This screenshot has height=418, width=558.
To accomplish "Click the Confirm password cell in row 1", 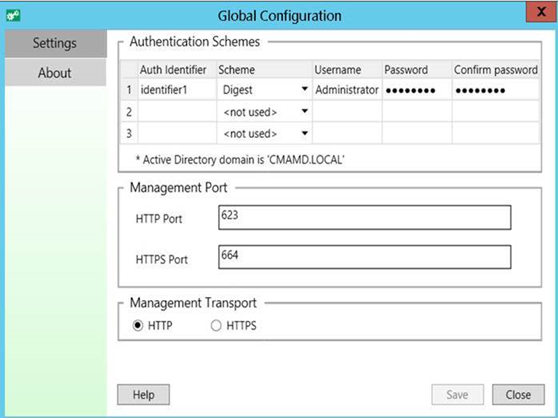I will click(496, 90).
